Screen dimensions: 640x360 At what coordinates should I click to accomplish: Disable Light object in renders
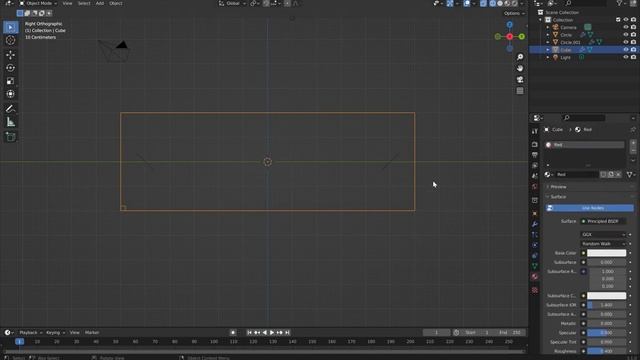633,58
